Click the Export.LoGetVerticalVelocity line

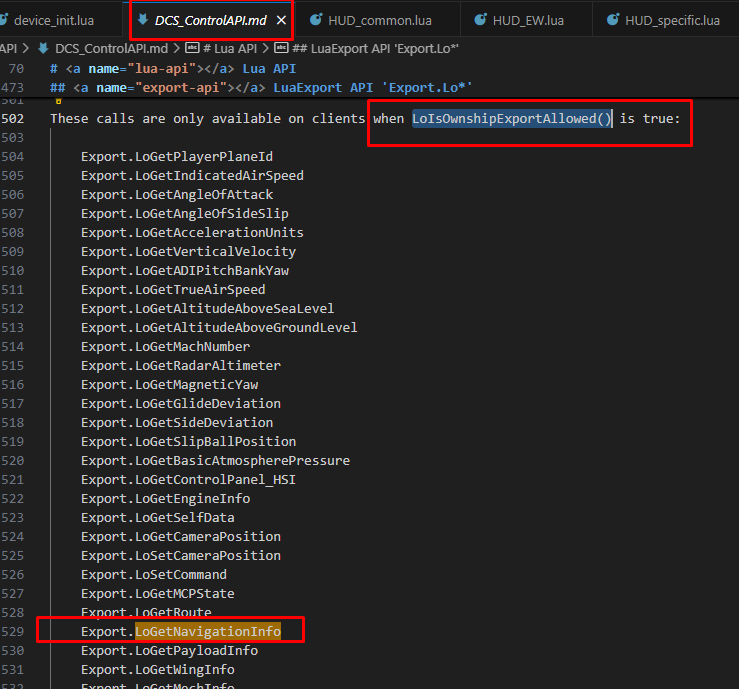[189, 252]
